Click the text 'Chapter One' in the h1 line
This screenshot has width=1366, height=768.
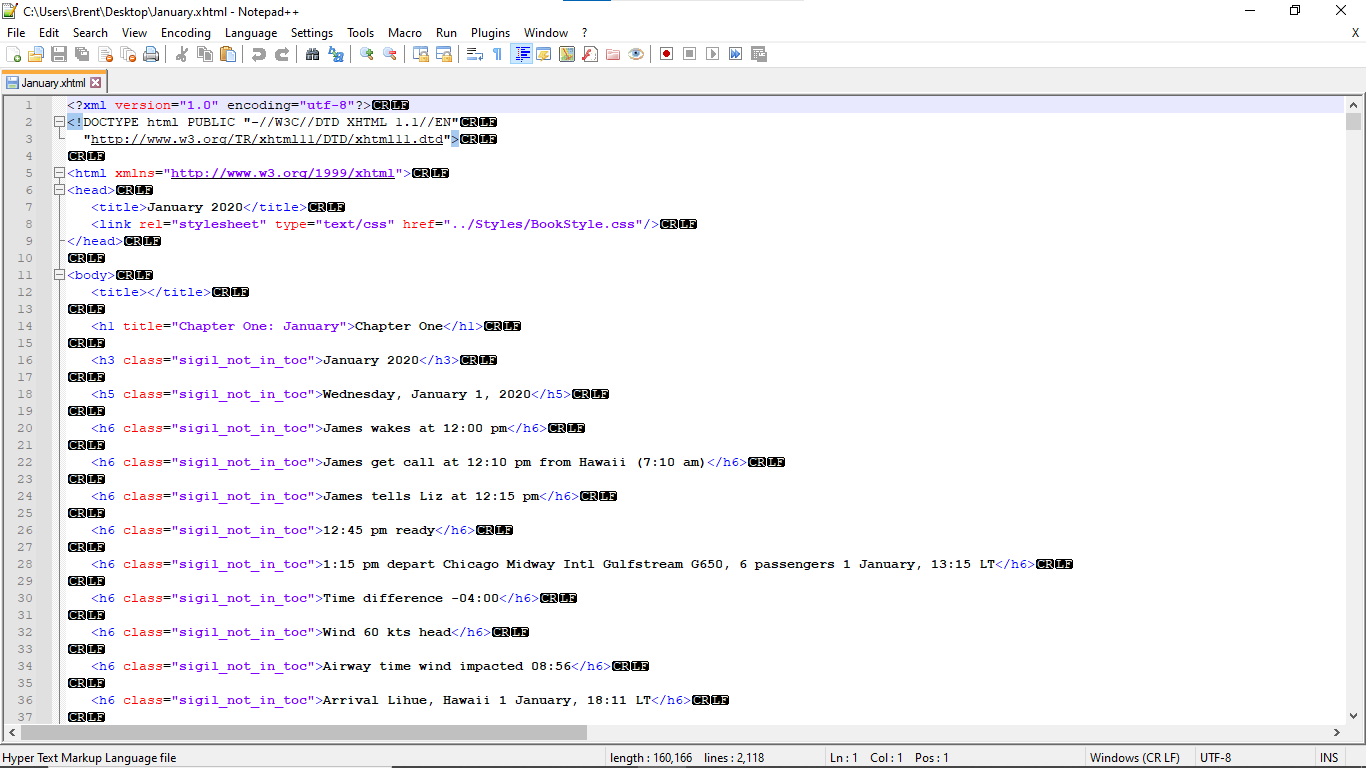pyautogui.click(x=399, y=326)
